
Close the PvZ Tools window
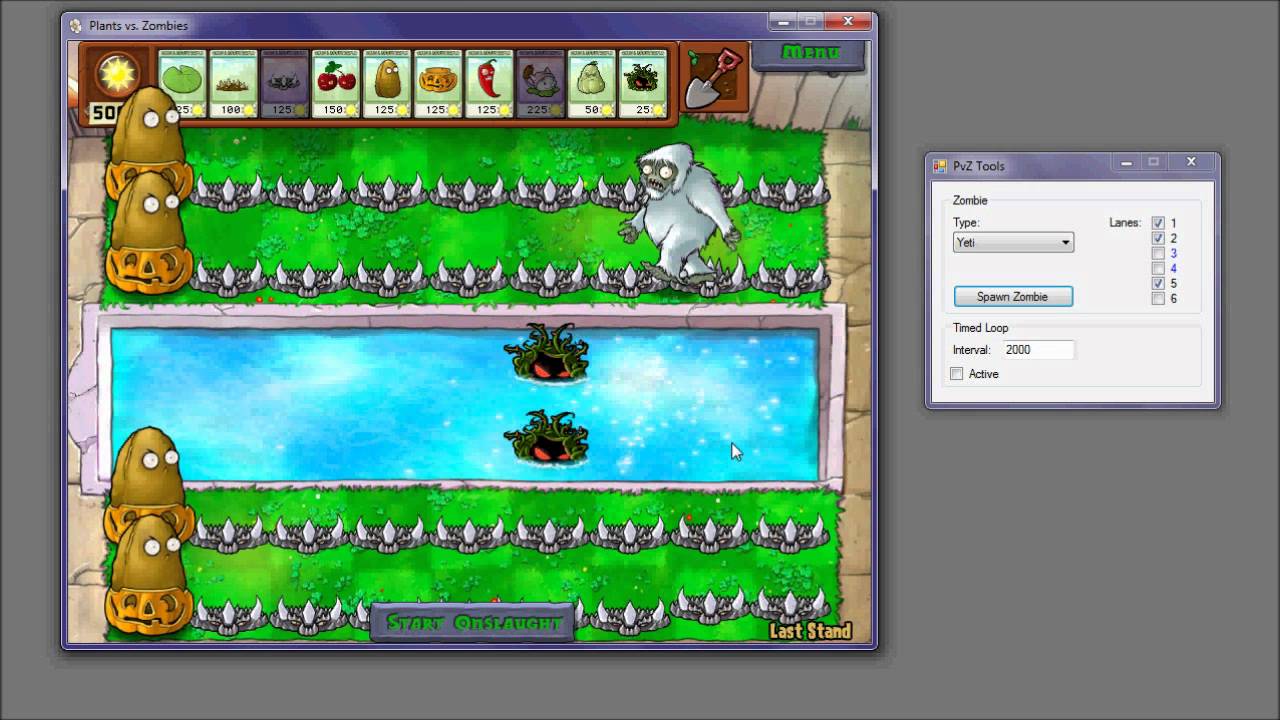[x=1191, y=162]
